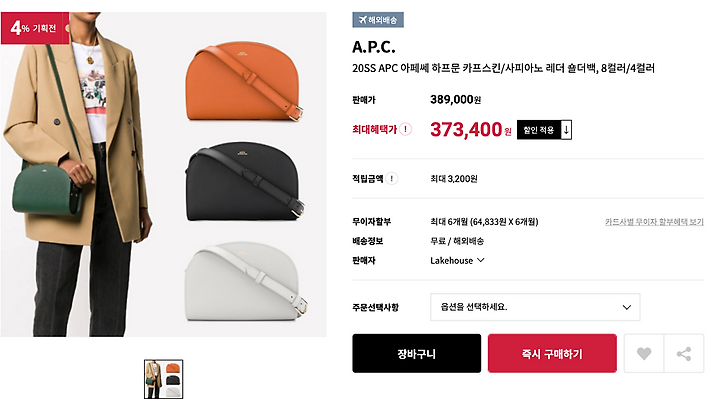Click the A.P.C. brand name
The image size is (720, 411).
(x=373, y=47)
